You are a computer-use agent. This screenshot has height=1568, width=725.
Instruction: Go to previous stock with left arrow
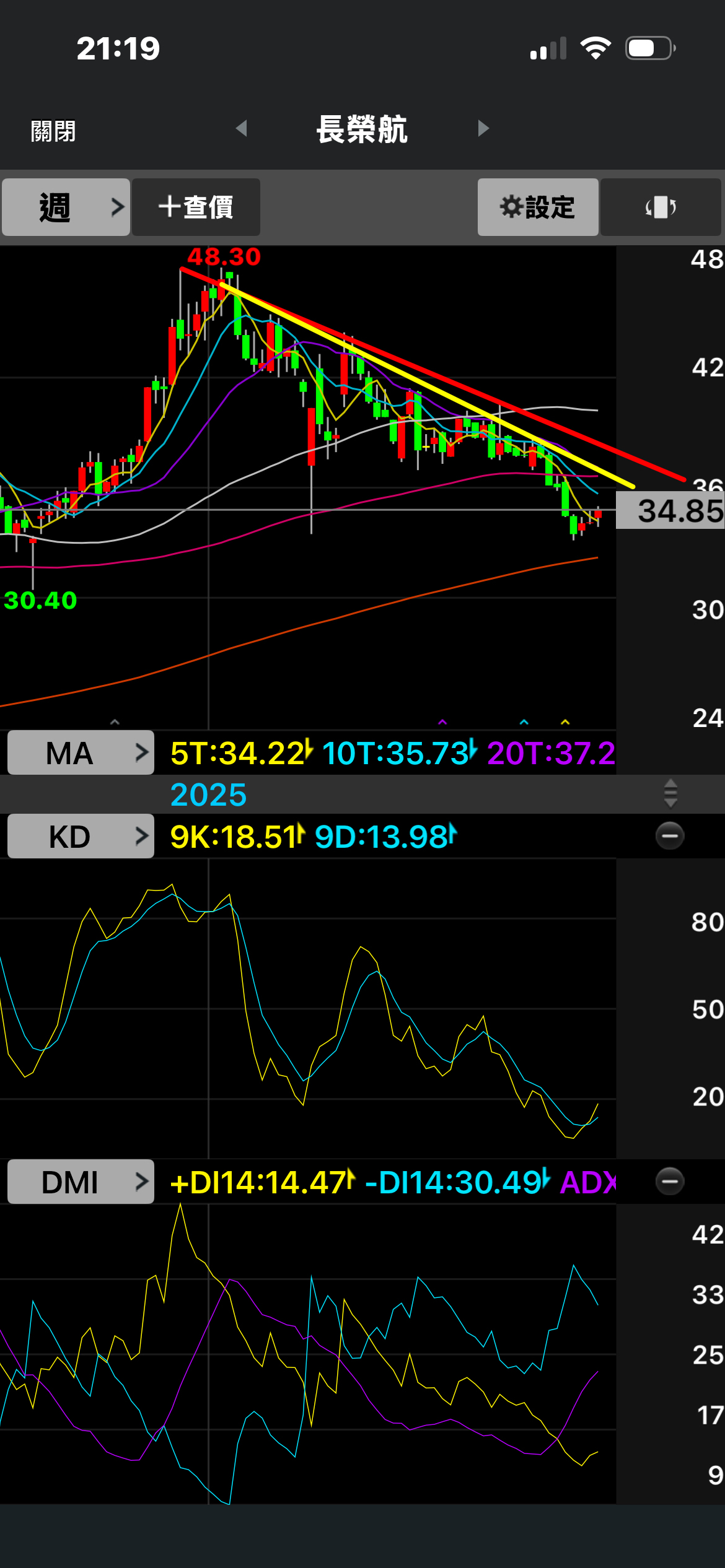[x=242, y=128]
